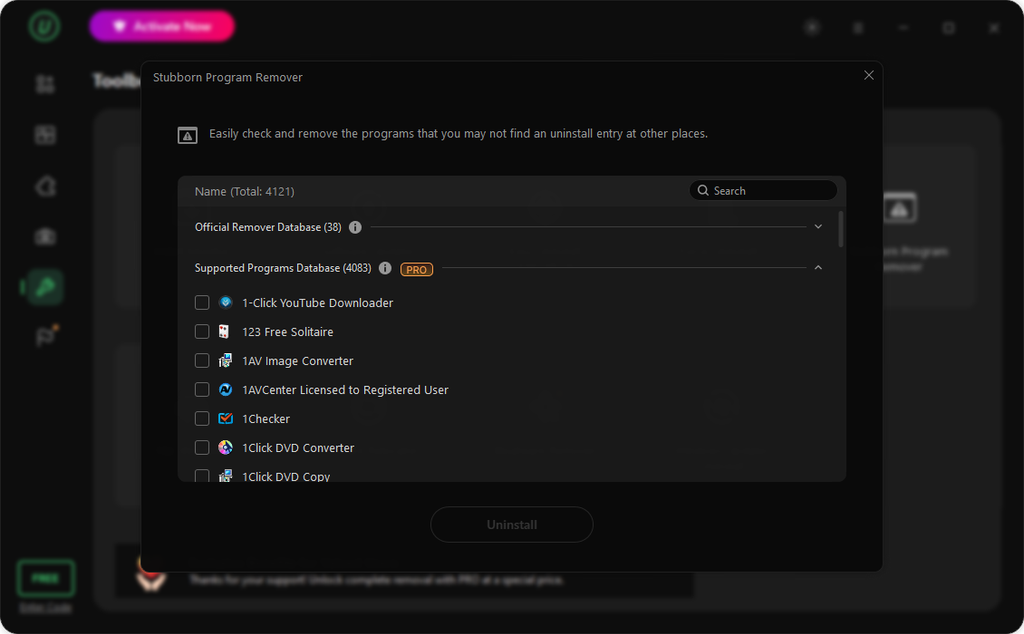Viewport: 1024px width, 634px height.
Task: Click the "1AV Image Converter" list entry name
Action: click(298, 361)
